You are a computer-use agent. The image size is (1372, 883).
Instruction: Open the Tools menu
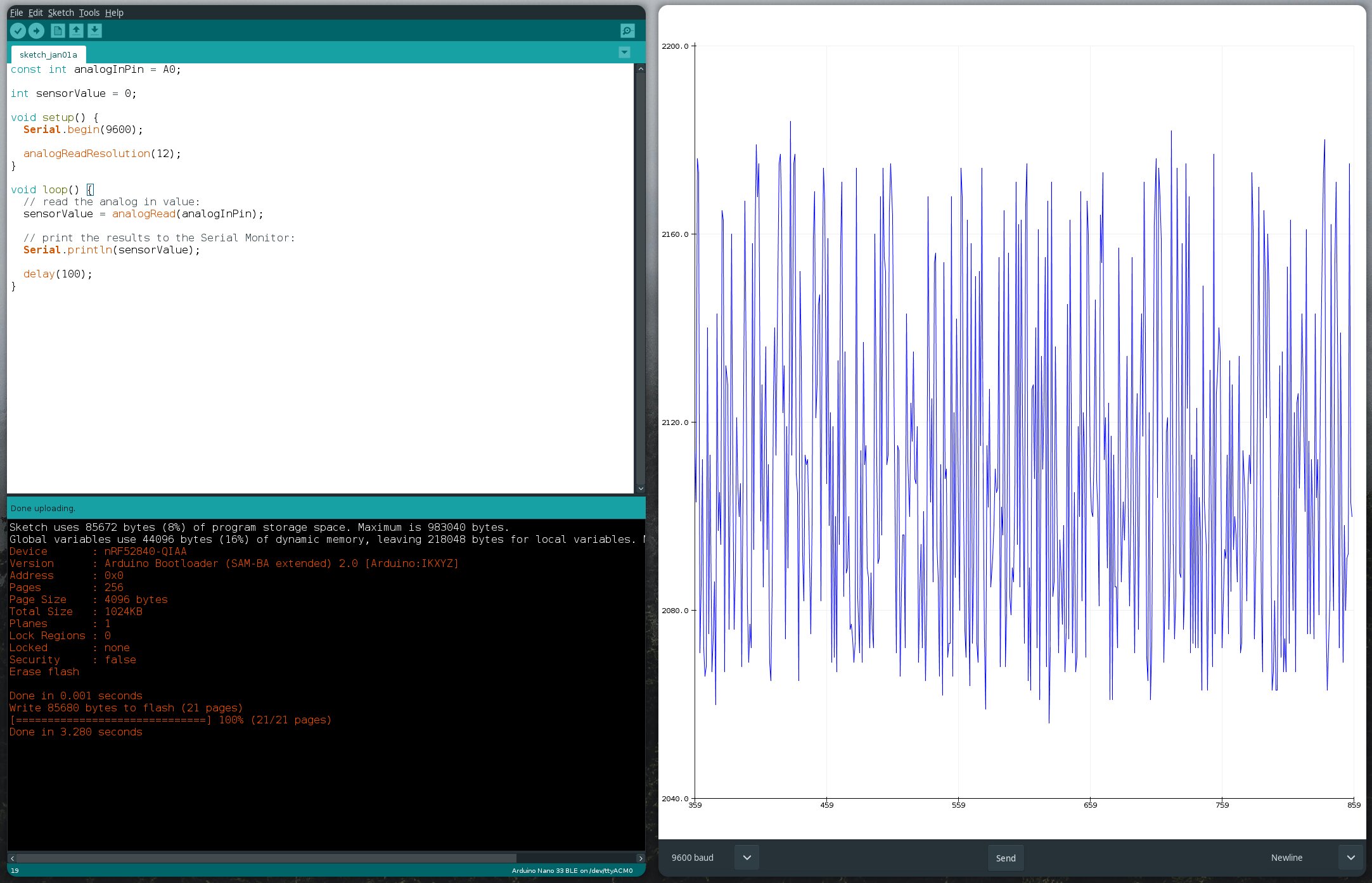pos(89,13)
